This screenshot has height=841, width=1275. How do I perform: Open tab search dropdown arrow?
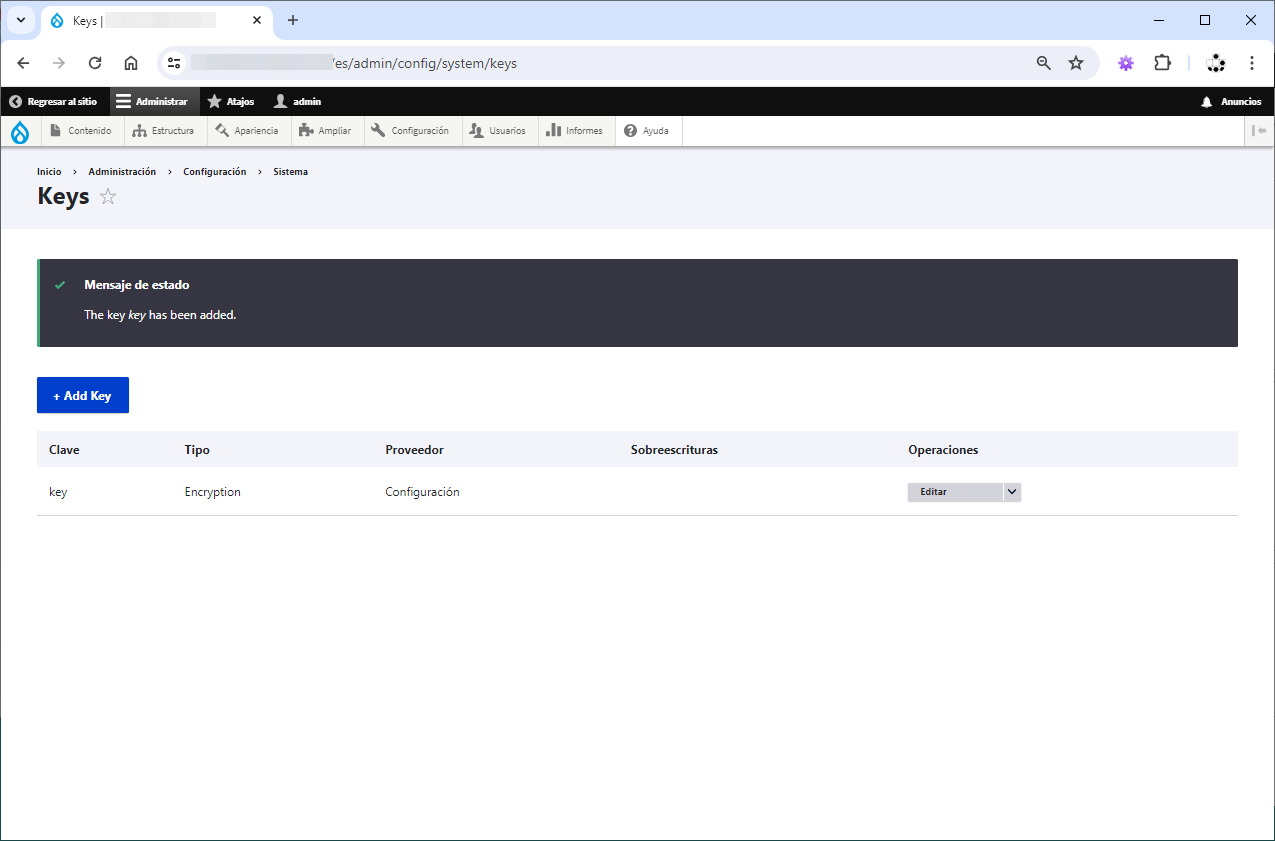pos(20,20)
